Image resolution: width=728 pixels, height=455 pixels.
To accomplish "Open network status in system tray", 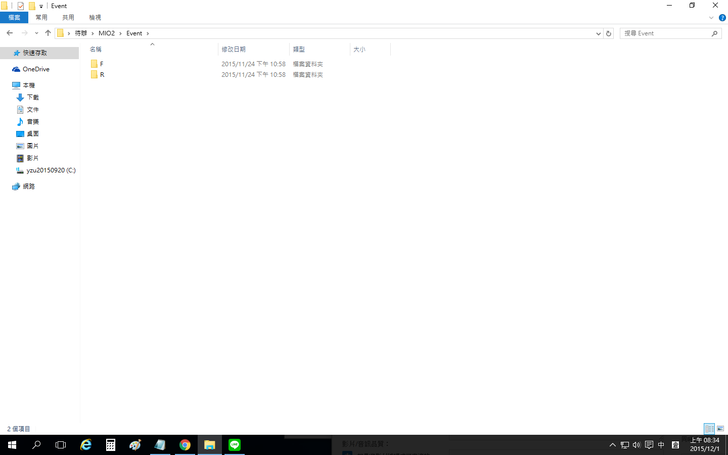I will coord(625,445).
